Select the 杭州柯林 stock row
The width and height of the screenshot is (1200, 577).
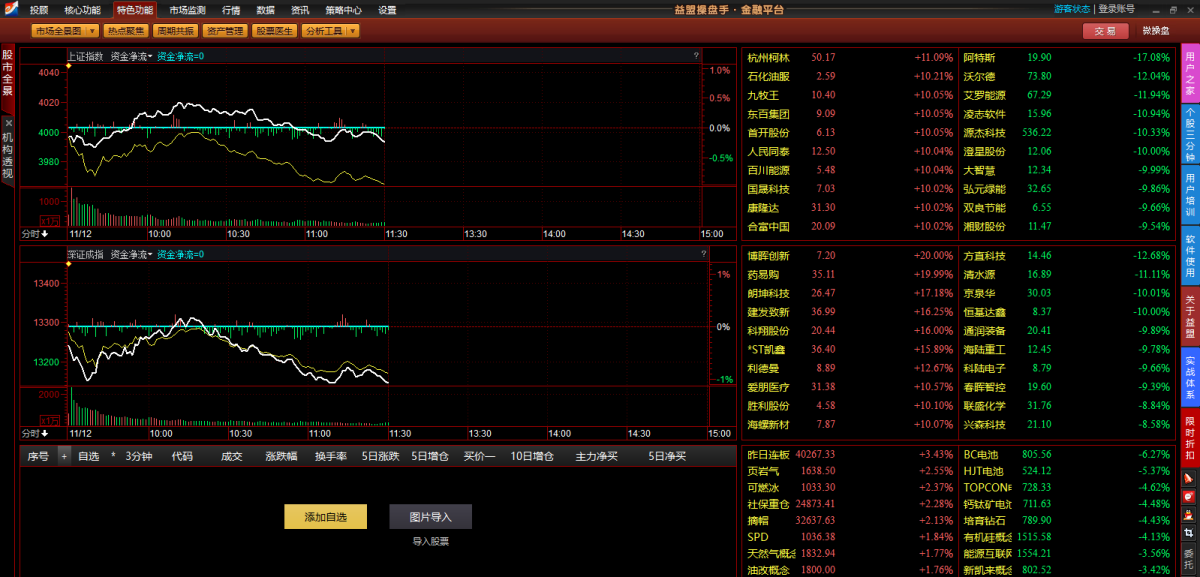768,58
